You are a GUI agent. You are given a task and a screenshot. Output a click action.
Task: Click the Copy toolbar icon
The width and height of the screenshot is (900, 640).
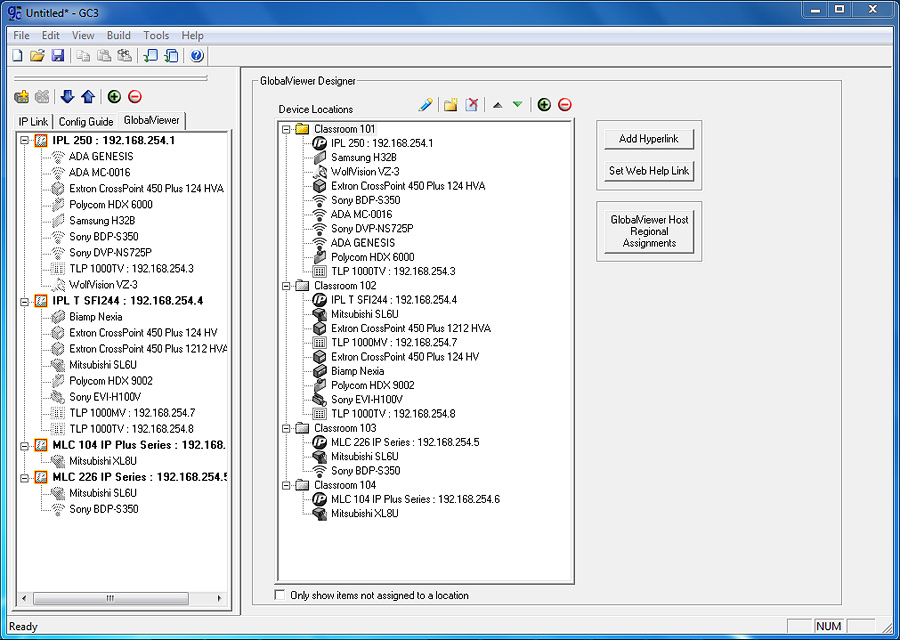click(x=84, y=56)
